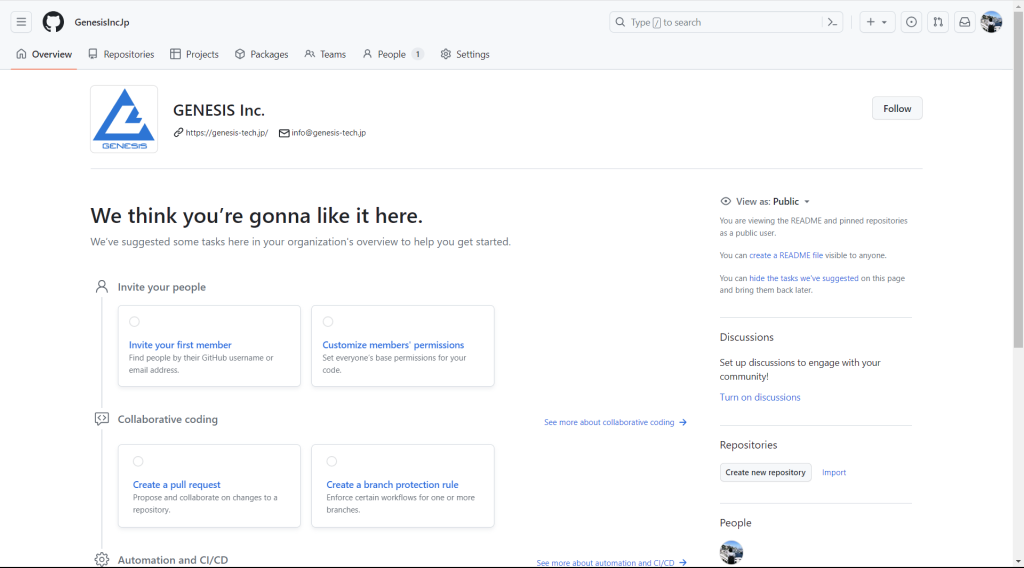
Task: Open the notifications inbox icon
Action: pos(964,22)
